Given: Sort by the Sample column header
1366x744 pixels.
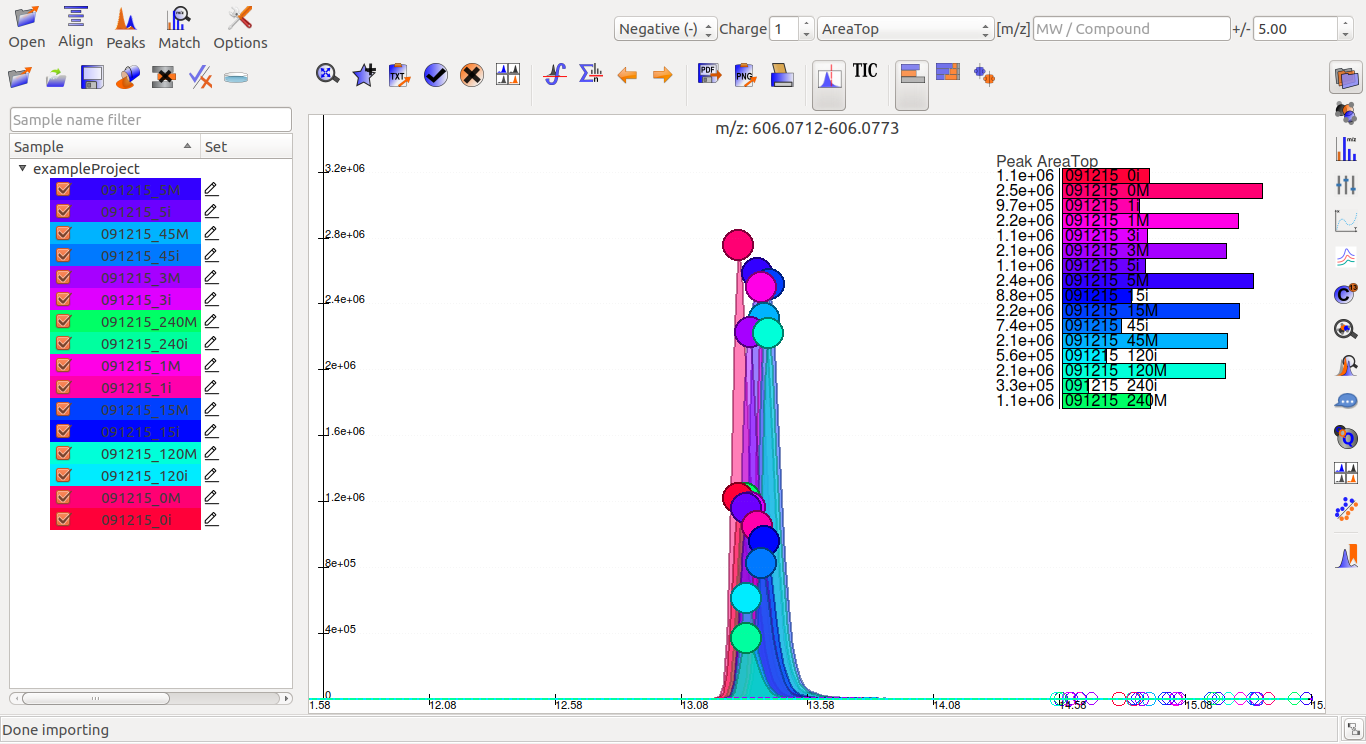Looking at the screenshot, I should [105, 147].
